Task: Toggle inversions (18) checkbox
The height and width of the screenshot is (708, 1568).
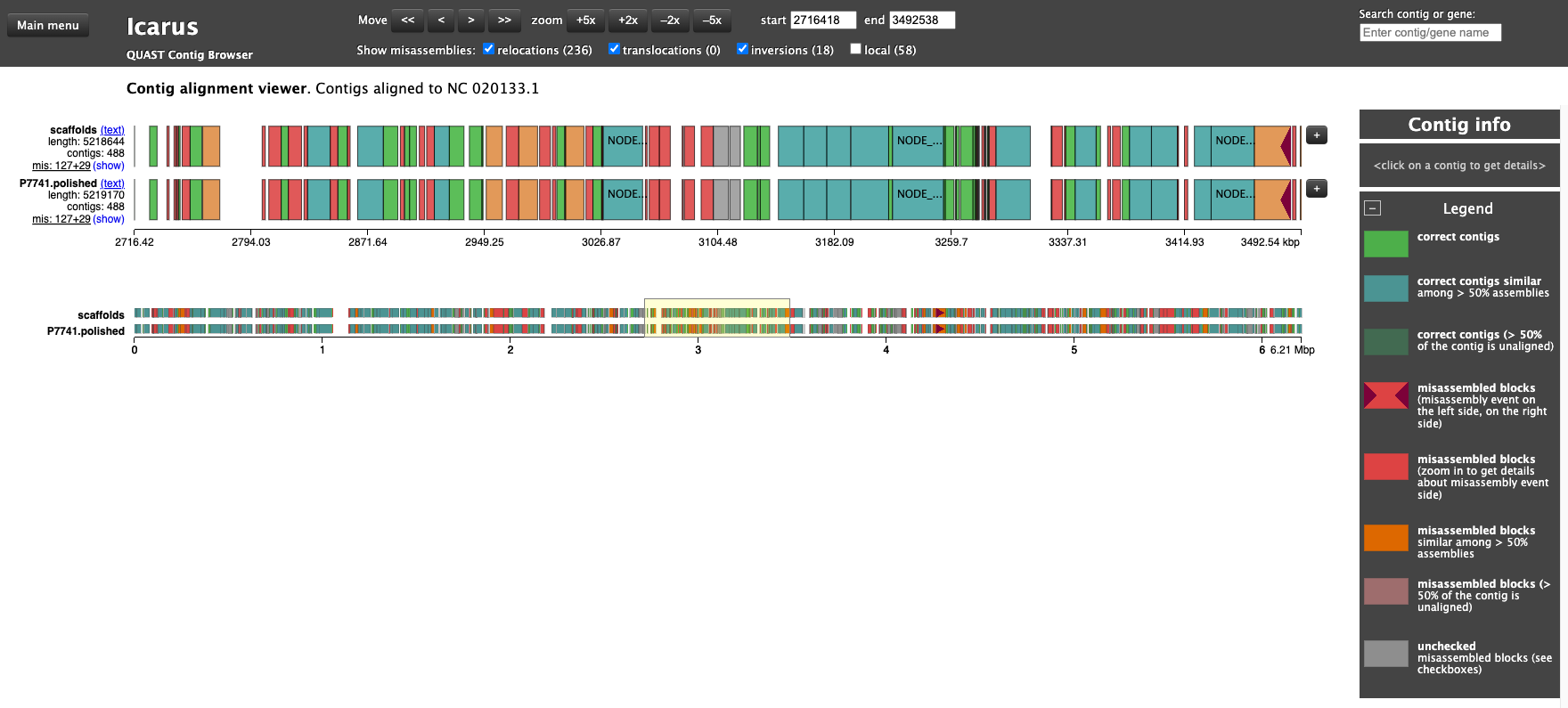Action: (x=742, y=49)
